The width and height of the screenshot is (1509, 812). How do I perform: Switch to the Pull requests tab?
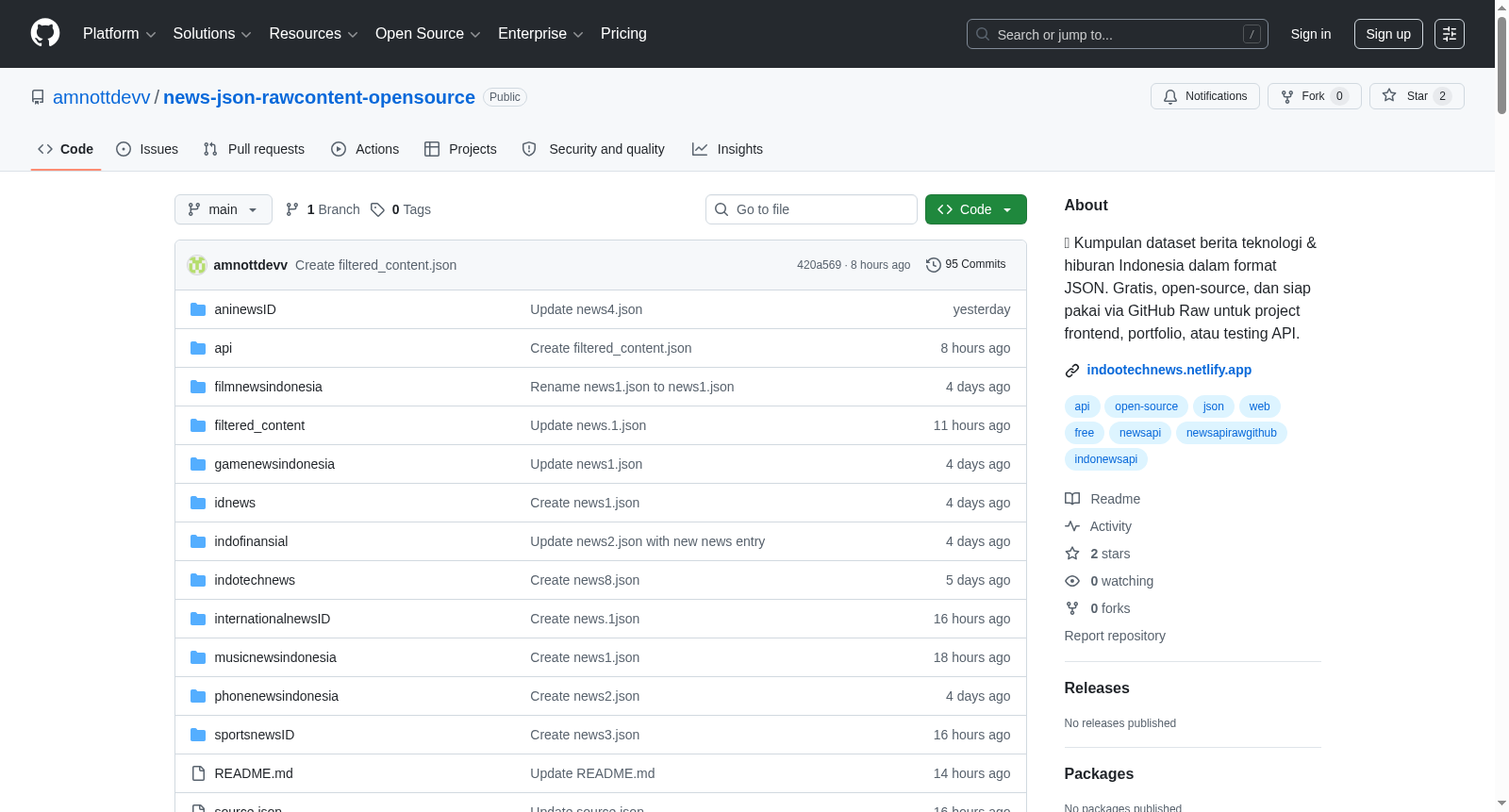(254, 149)
